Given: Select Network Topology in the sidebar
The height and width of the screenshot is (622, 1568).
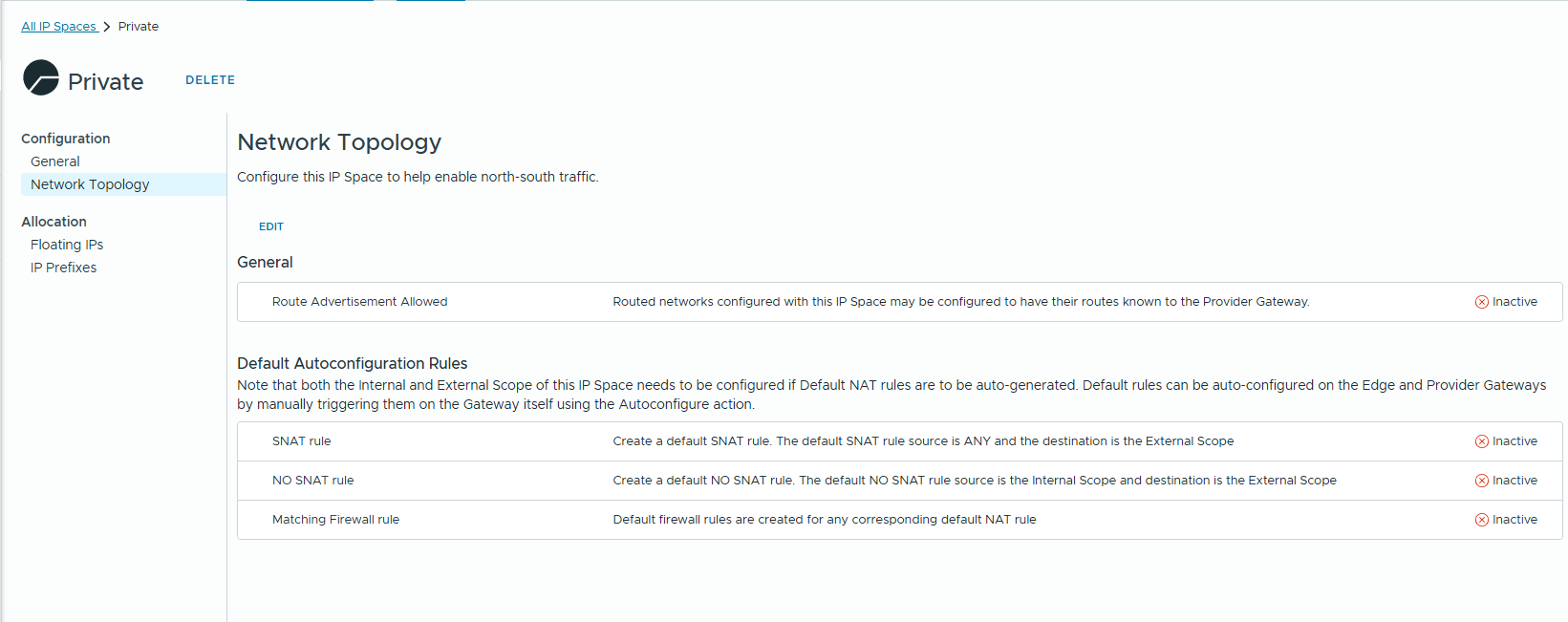Looking at the screenshot, I should click(x=90, y=184).
